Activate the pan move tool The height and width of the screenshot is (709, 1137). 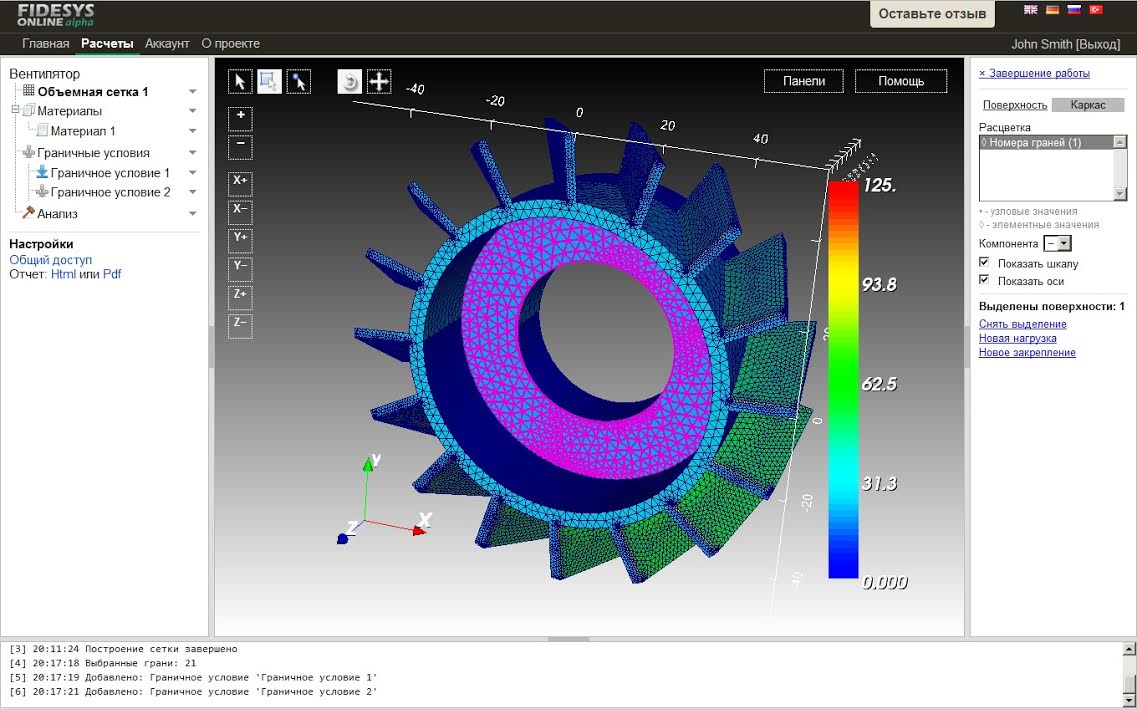click(379, 82)
